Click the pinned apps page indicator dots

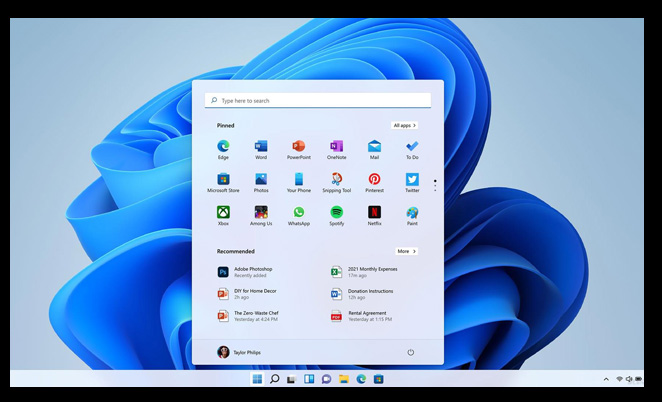click(x=435, y=186)
